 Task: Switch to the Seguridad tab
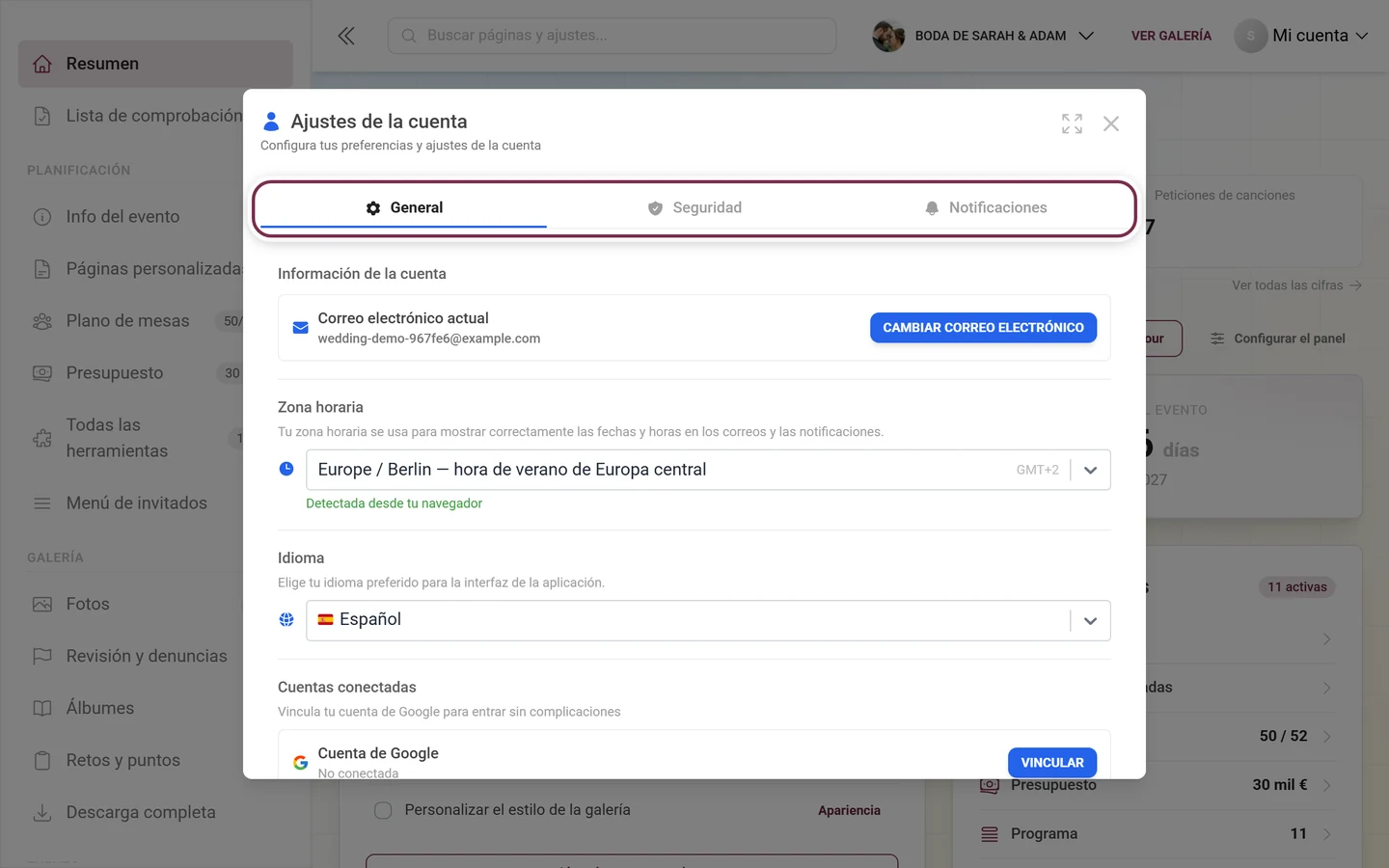tap(694, 208)
